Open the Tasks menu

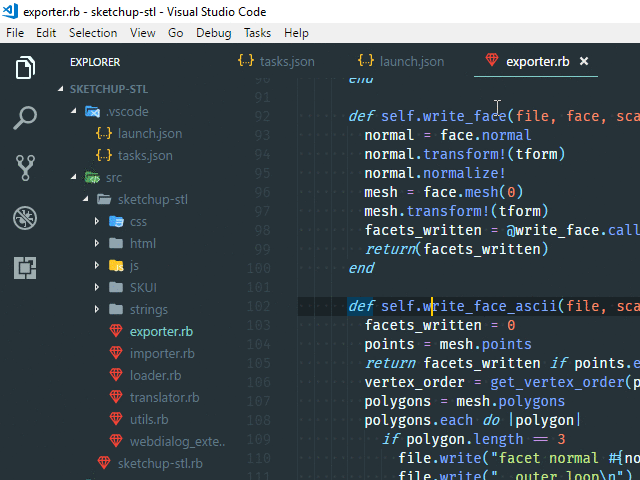[257, 33]
